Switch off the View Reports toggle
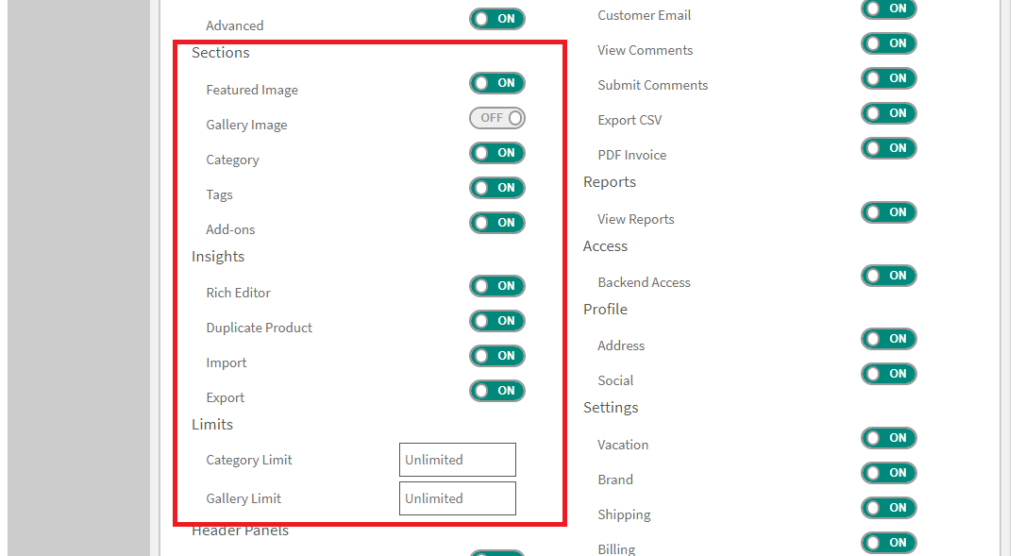The image size is (1024, 556). point(888,213)
